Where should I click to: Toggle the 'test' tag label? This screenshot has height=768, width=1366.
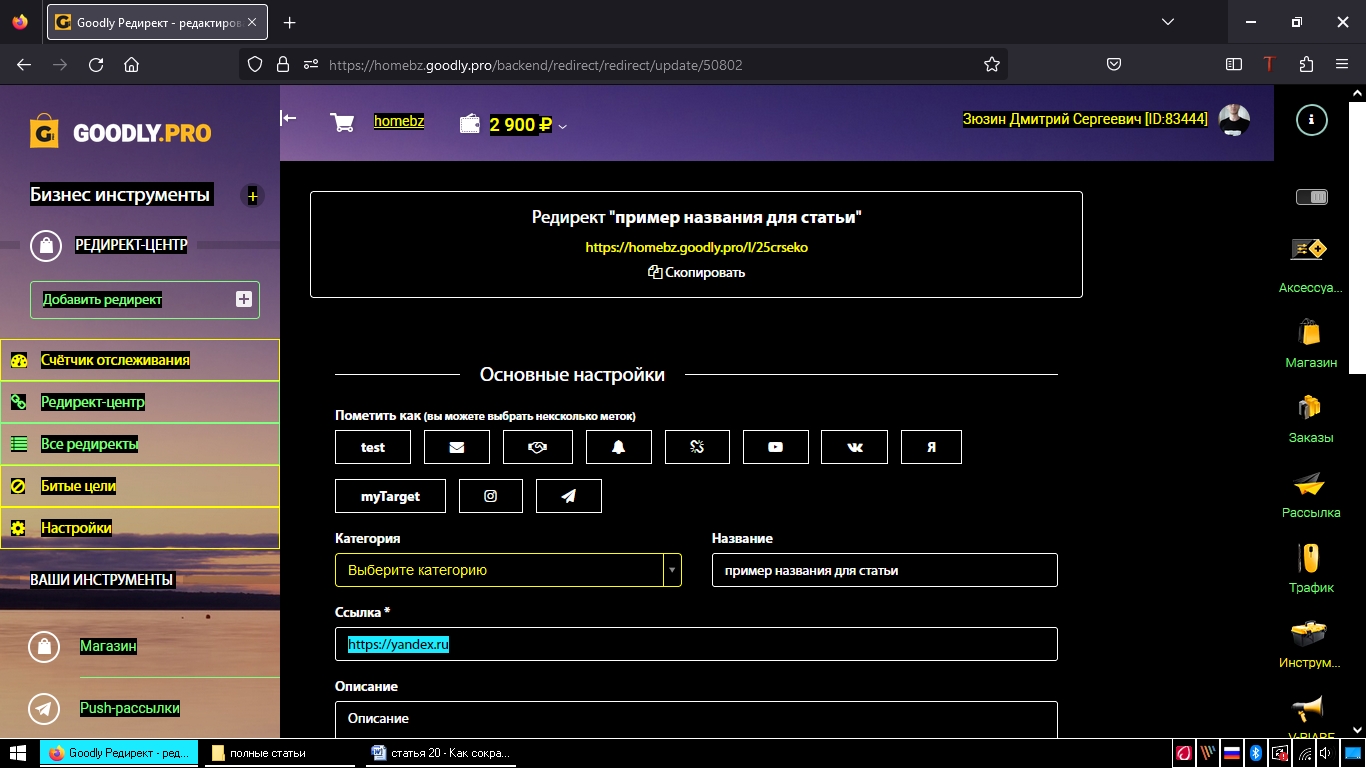point(373,447)
